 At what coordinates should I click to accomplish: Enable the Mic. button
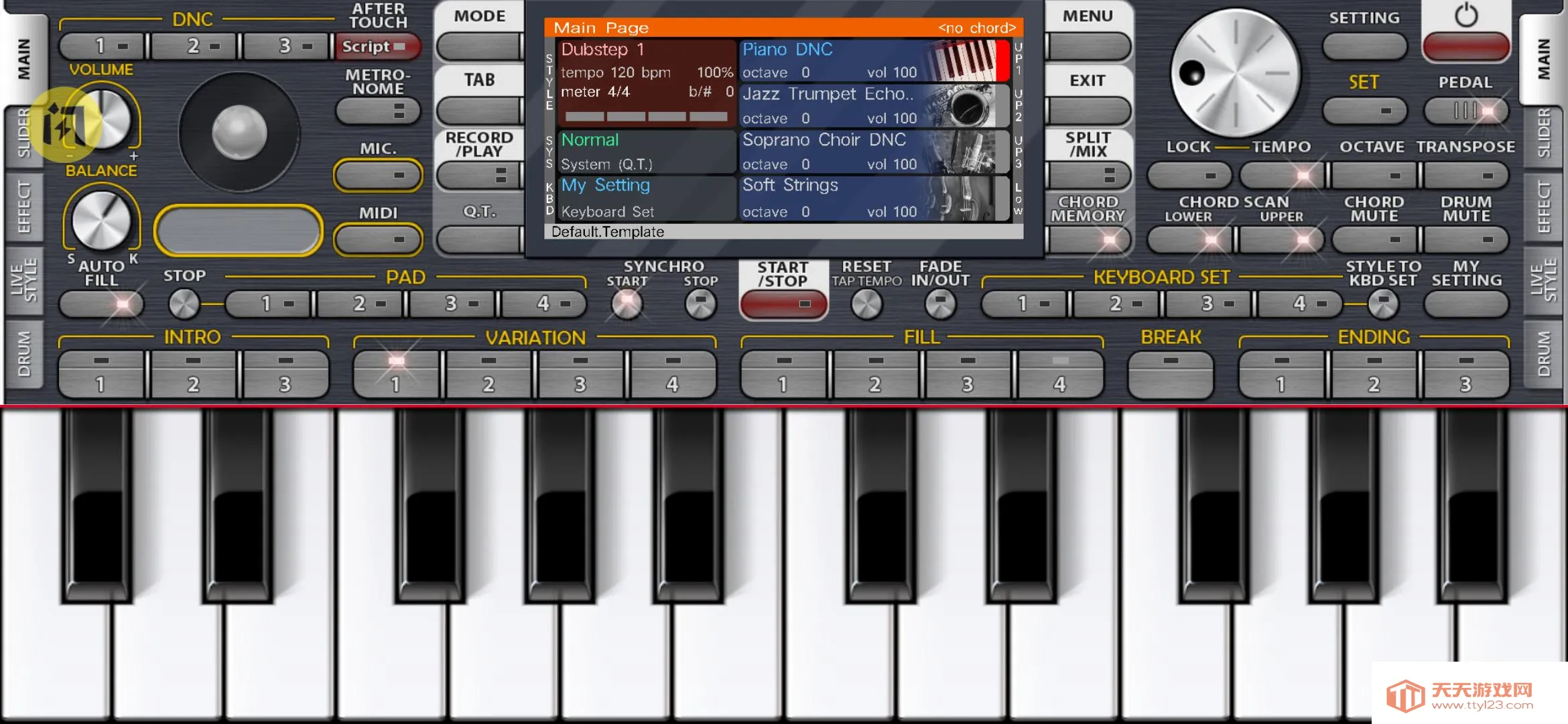pyautogui.click(x=379, y=176)
